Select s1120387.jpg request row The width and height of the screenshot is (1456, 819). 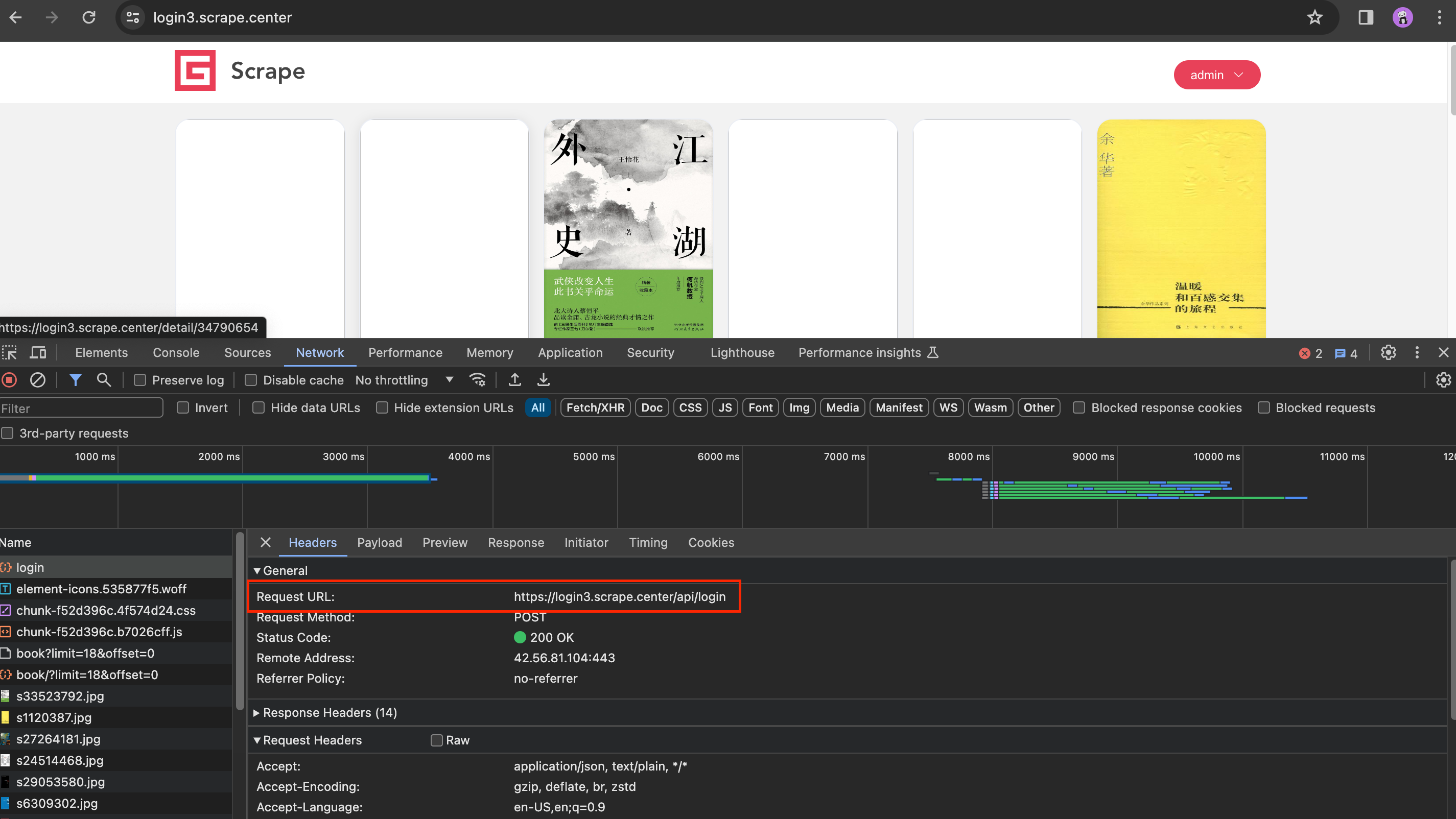(116, 717)
